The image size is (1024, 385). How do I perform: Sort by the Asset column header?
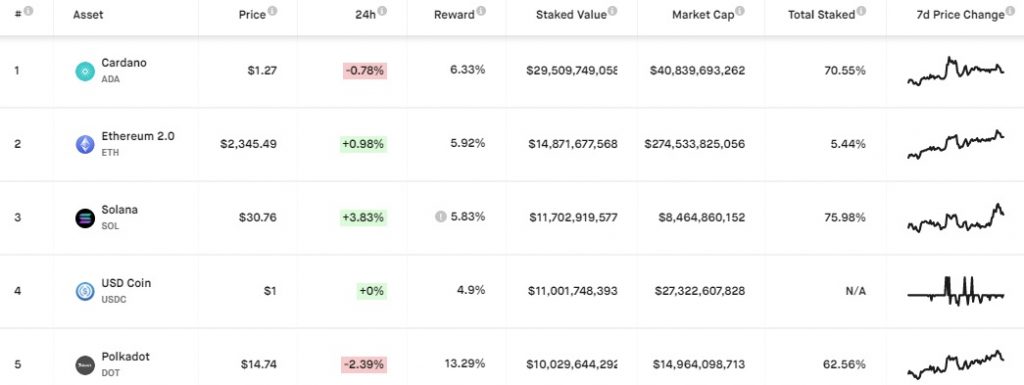coord(88,14)
